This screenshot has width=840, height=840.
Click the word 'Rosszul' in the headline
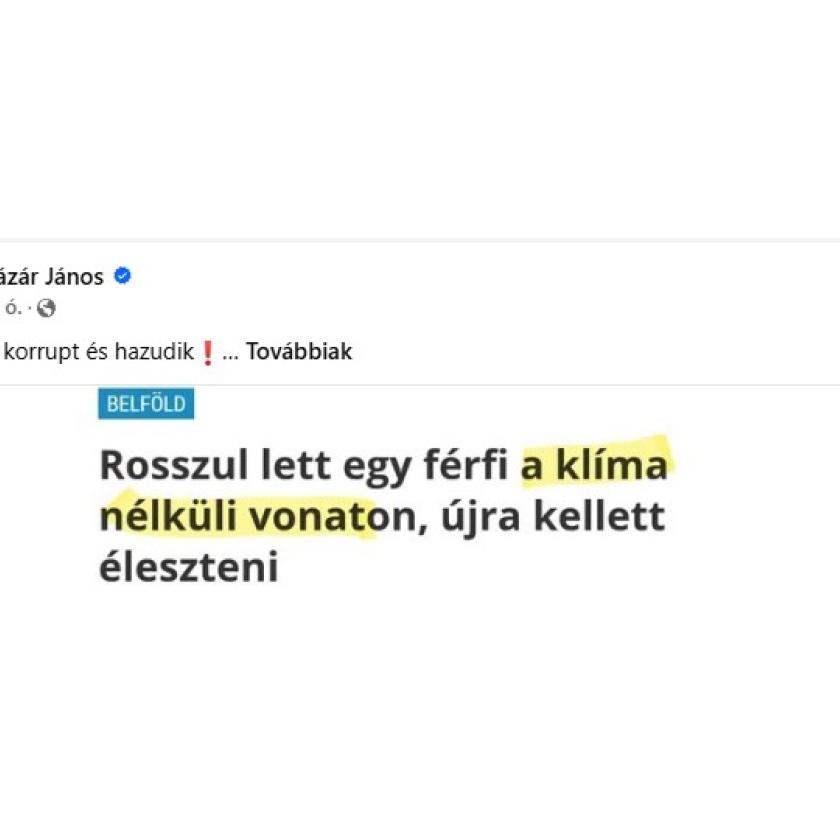[166, 467]
